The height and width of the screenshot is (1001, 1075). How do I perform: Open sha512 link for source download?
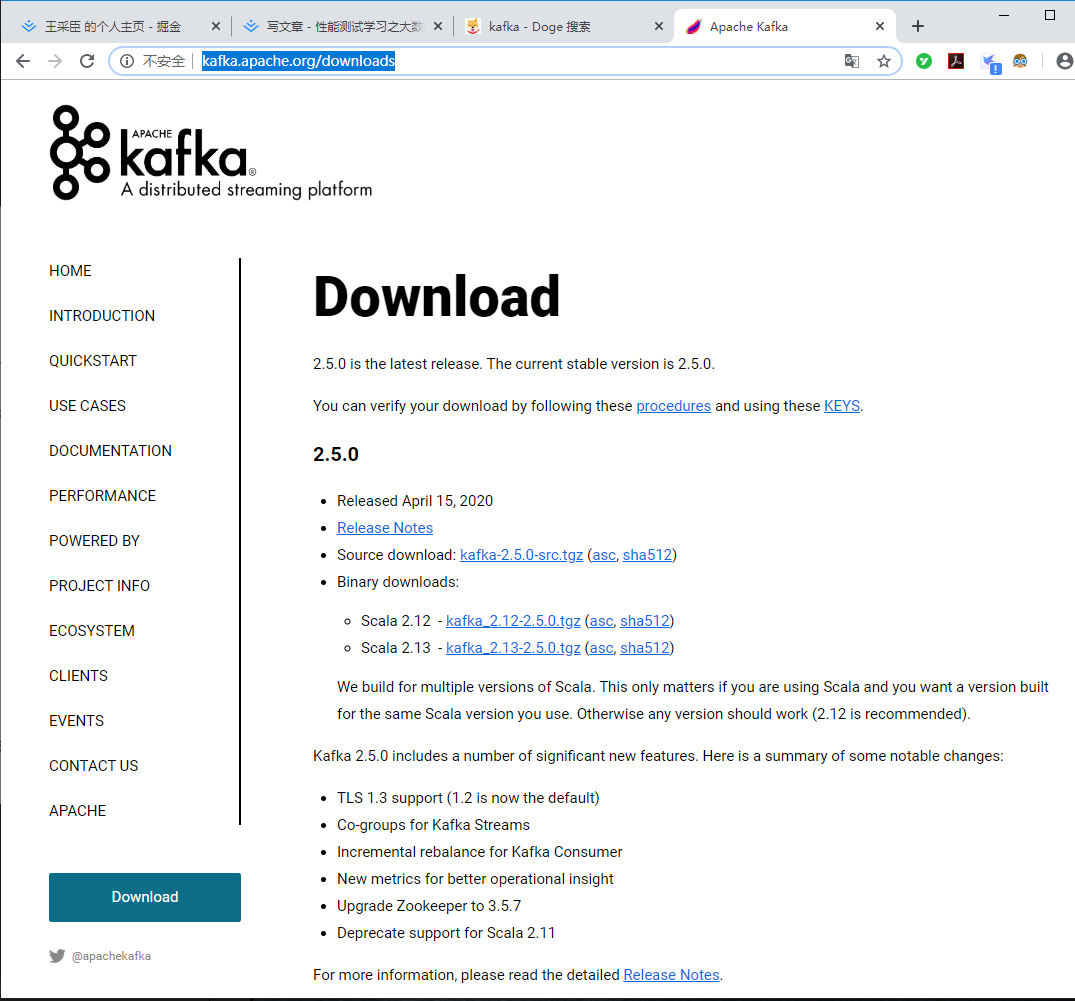tap(647, 555)
